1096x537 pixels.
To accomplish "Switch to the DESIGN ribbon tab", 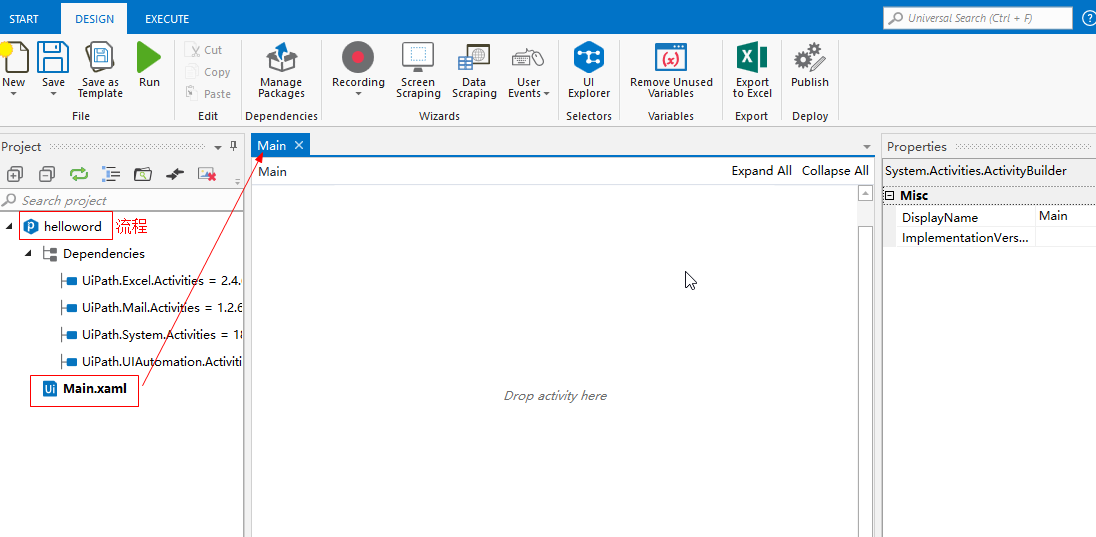I will pyautogui.click(x=94, y=19).
